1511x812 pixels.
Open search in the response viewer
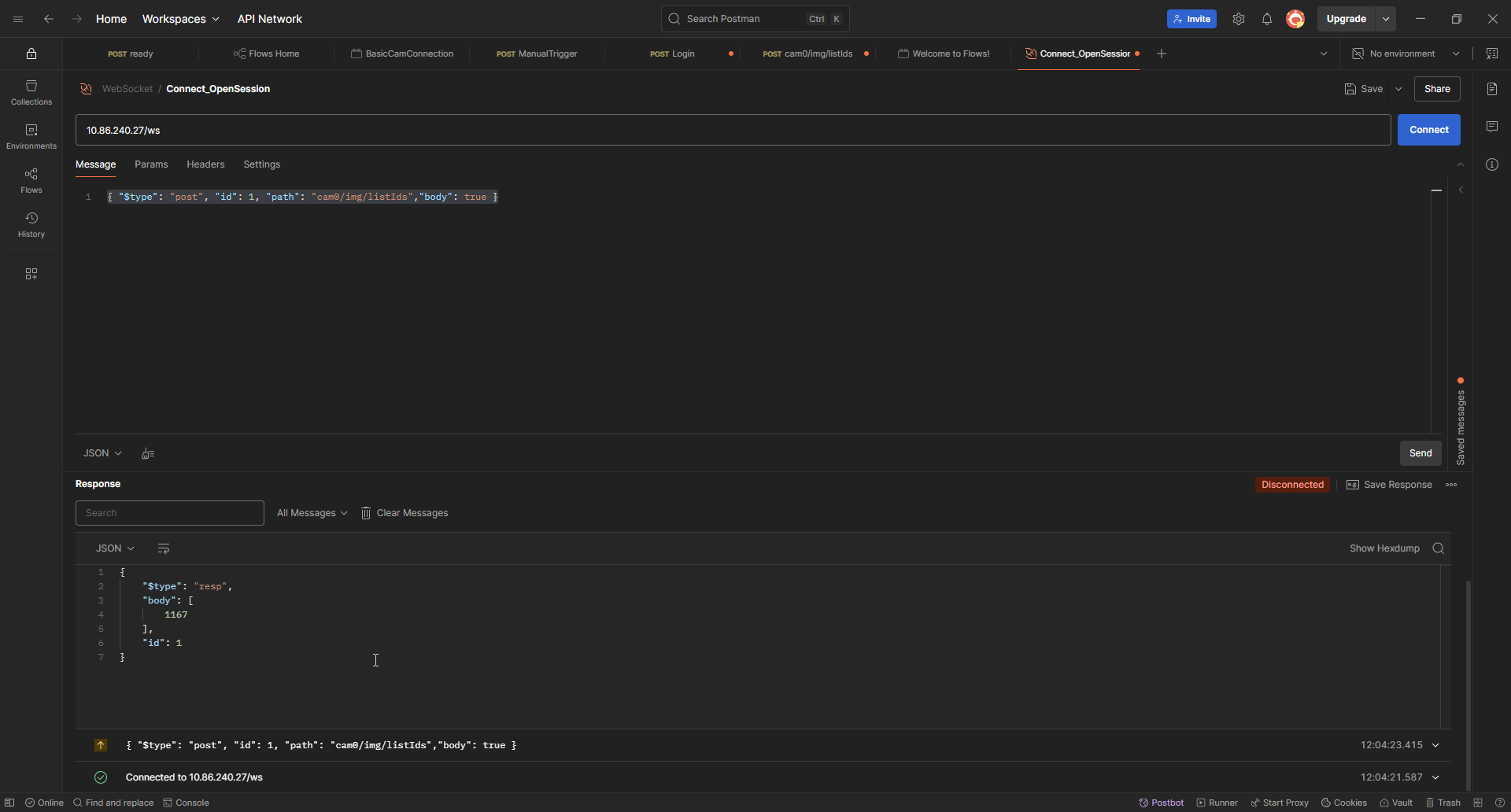(x=1439, y=548)
